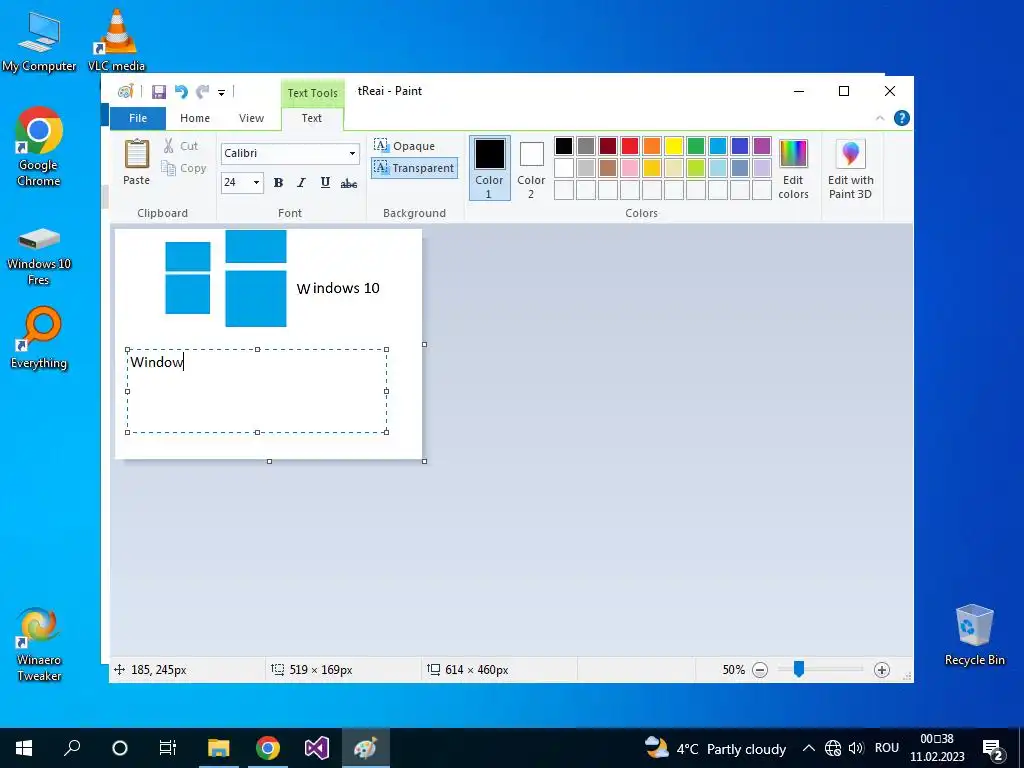Open the File menu
1024x768 pixels.
[x=138, y=118]
